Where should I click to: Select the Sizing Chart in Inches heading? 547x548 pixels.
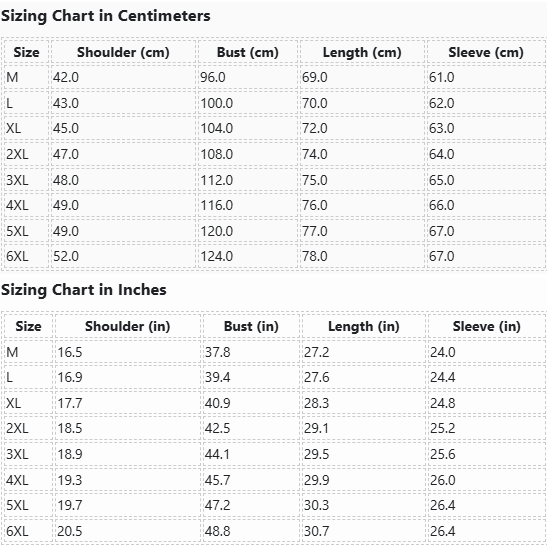(x=84, y=290)
